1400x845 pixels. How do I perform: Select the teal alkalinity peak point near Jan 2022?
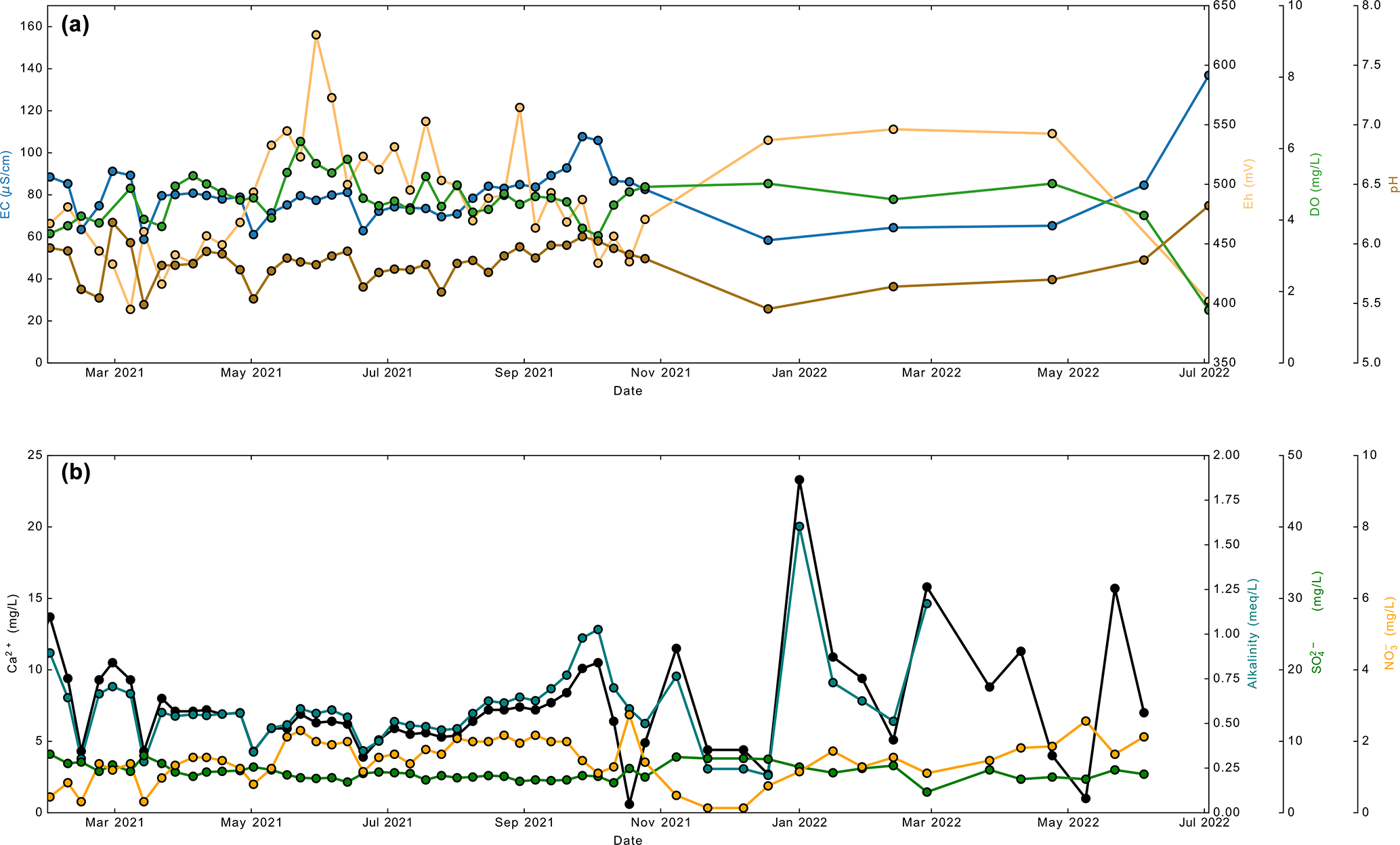click(x=799, y=526)
